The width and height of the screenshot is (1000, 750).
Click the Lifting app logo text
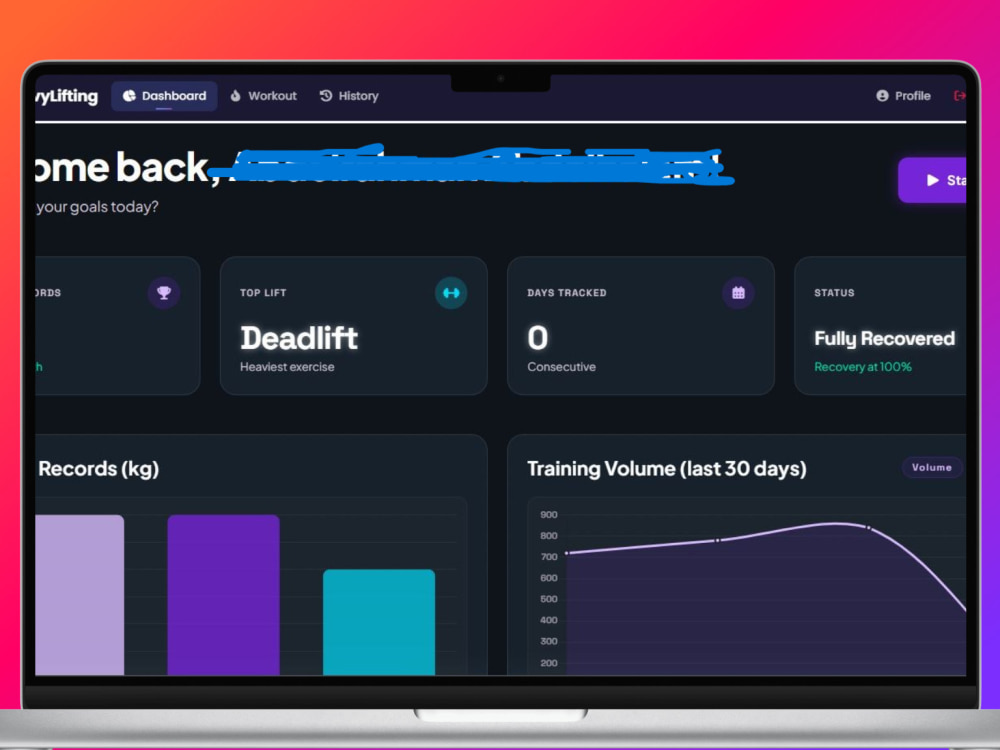click(x=67, y=96)
